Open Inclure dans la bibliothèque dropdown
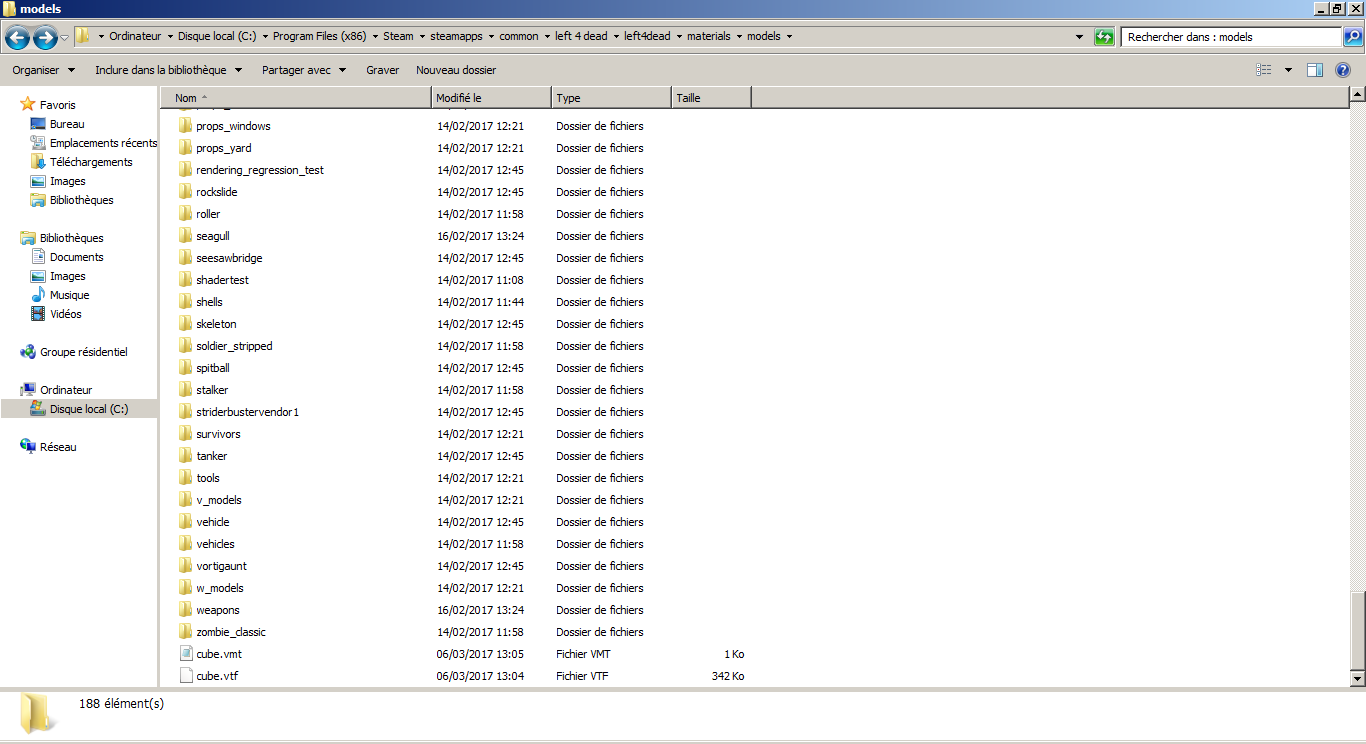Image resolution: width=1366 pixels, height=744 pixels. [168, 70]
